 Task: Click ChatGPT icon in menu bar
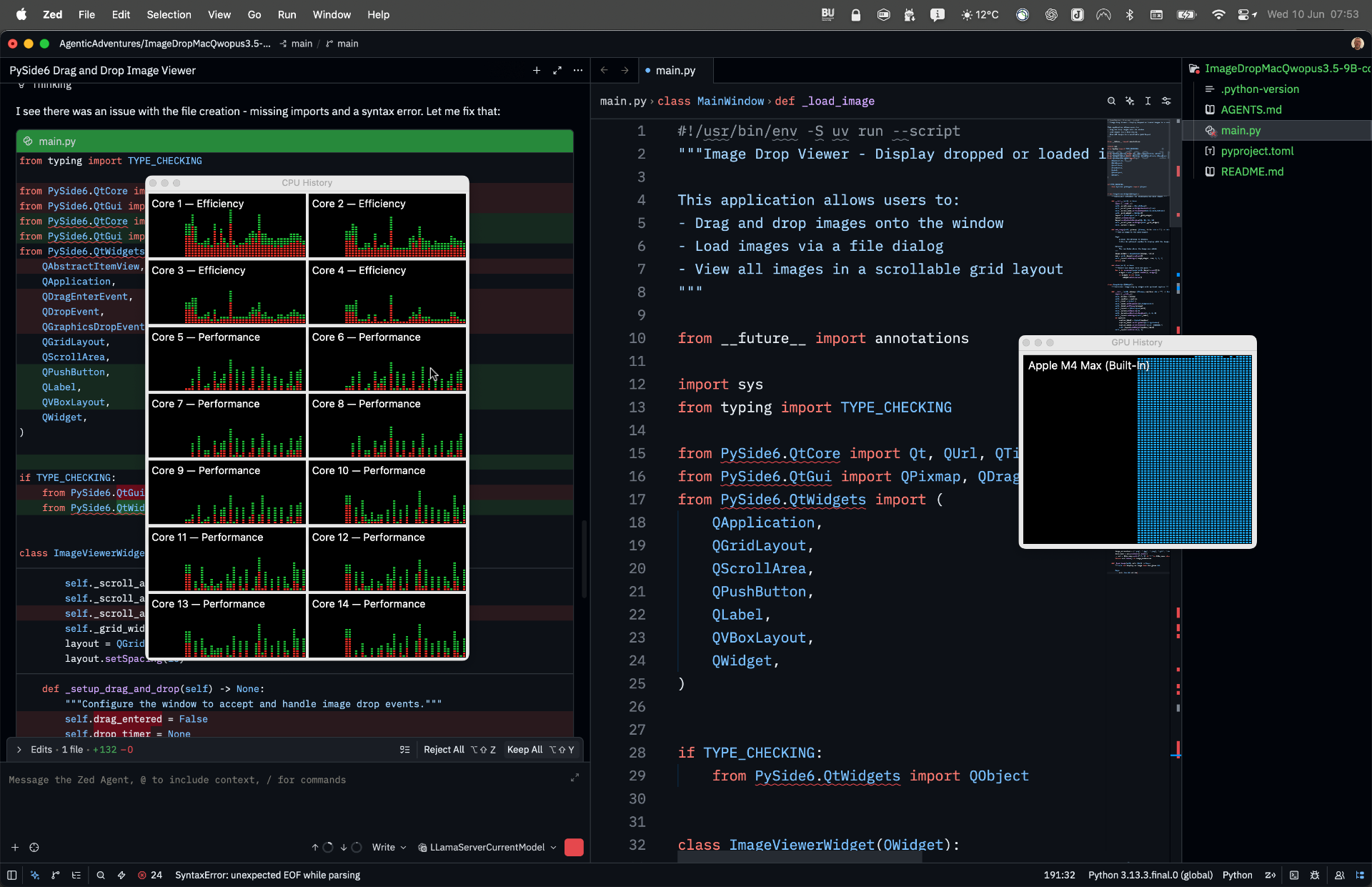click(x=1051, y=14)
